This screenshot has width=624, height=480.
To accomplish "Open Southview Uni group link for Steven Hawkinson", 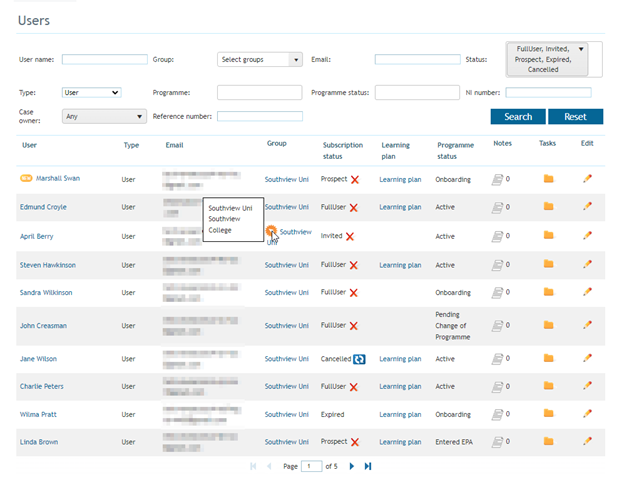I will pos(287,265).
